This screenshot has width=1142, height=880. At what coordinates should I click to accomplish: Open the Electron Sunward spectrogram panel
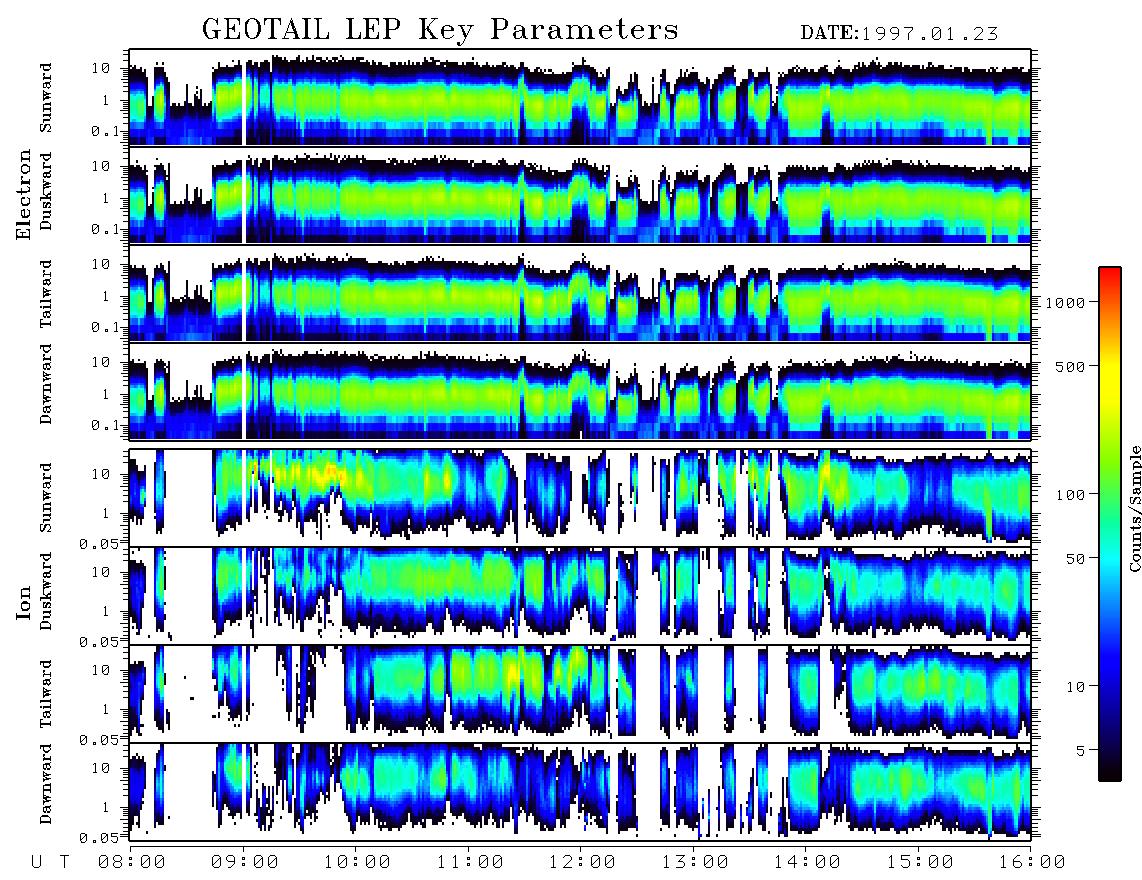580,97
